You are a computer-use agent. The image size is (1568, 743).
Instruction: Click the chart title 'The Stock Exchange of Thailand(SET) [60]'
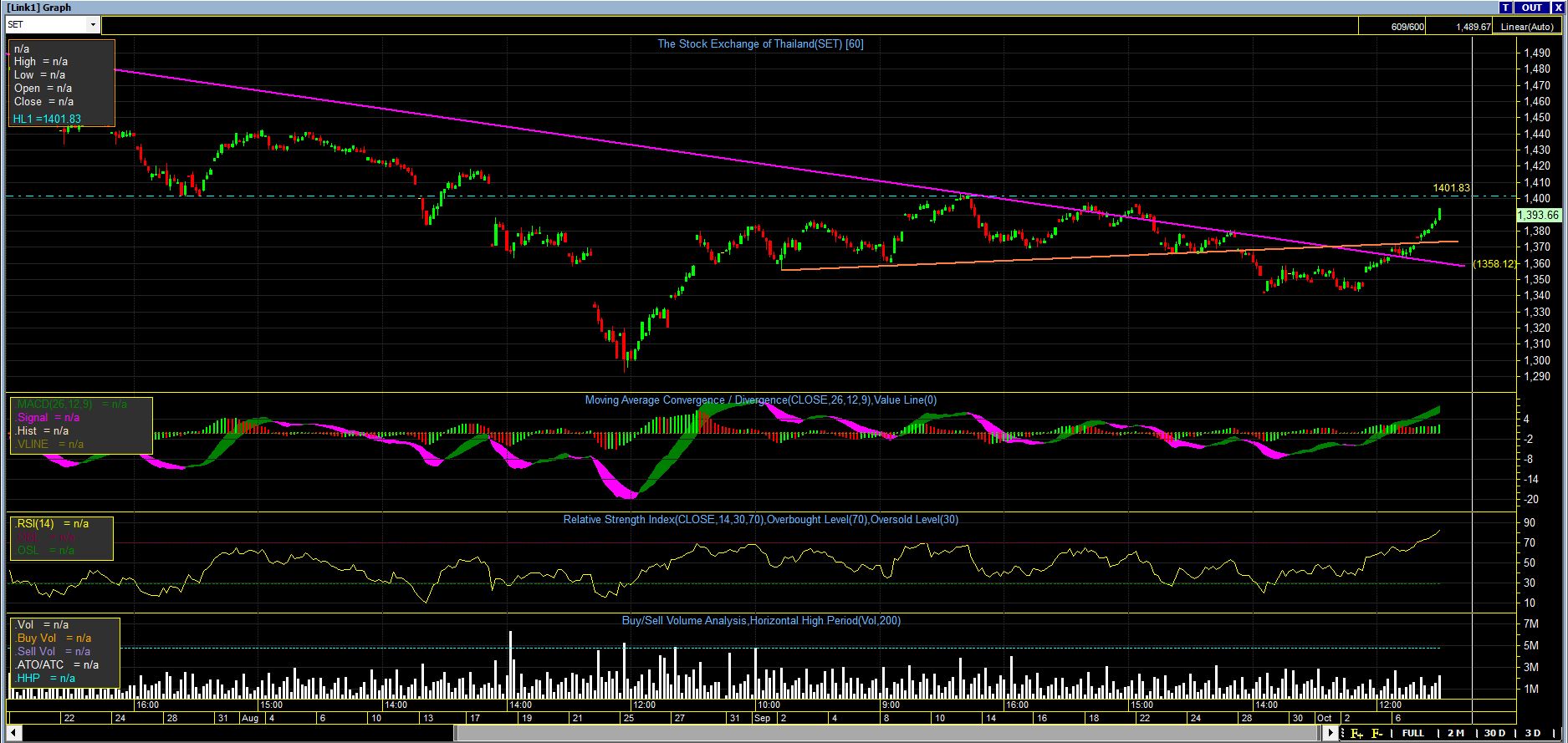760,44
